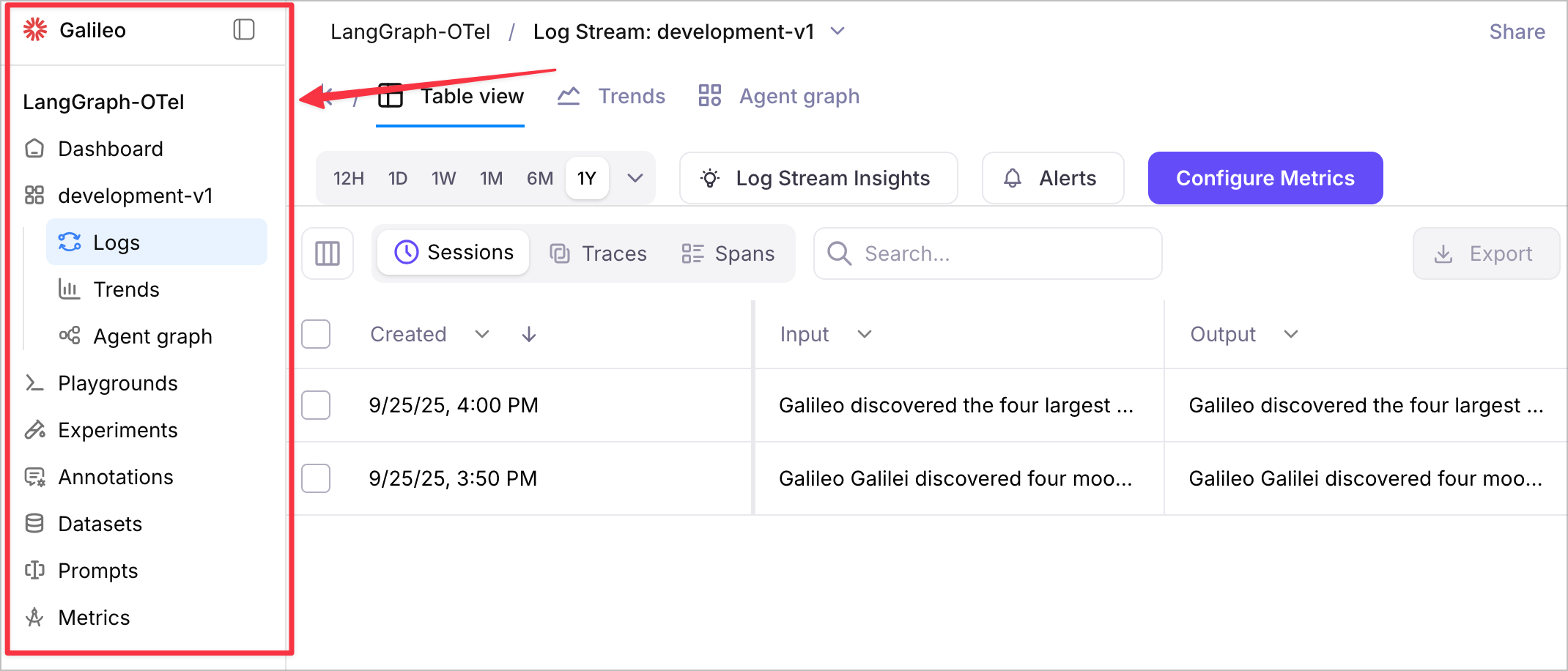The image size is (1568, 671).
Task: Click Output cell 'Galileo Galilei discovered four moo...'
Action: point(1366,478)
